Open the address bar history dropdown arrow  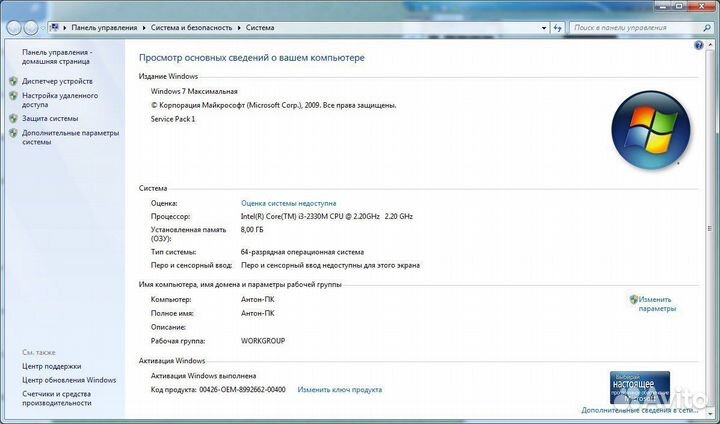point(544,28)
